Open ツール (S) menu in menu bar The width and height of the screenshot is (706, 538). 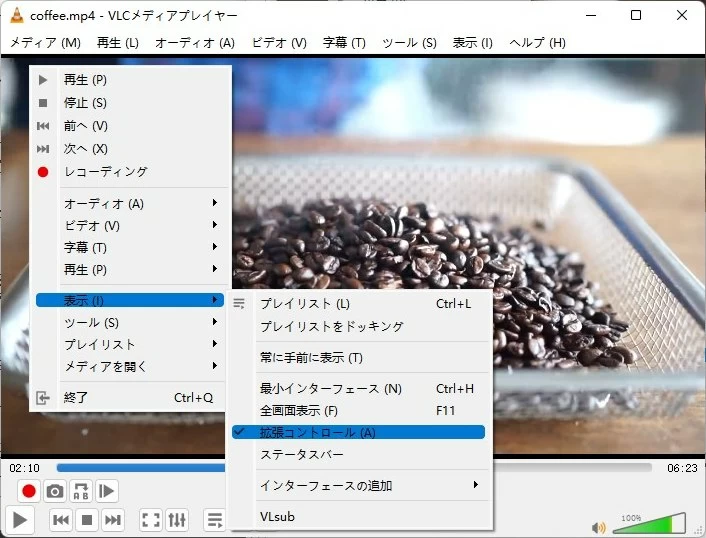(409, 43)
